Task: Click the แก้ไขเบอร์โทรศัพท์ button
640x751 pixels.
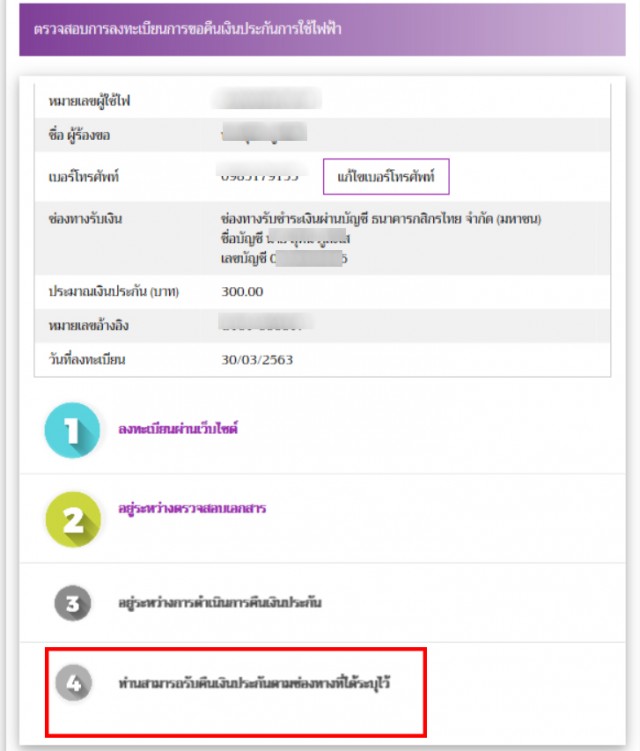Action: pos(386,177)
